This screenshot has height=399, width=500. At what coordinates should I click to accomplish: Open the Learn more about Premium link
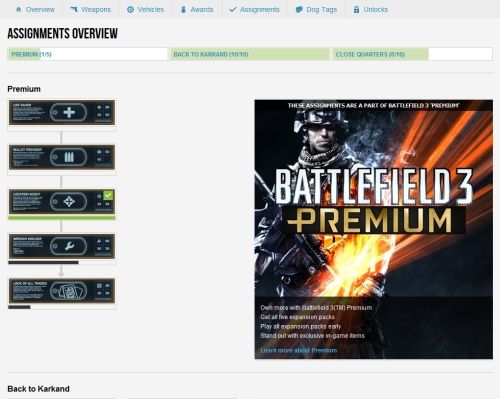point(299,350)
